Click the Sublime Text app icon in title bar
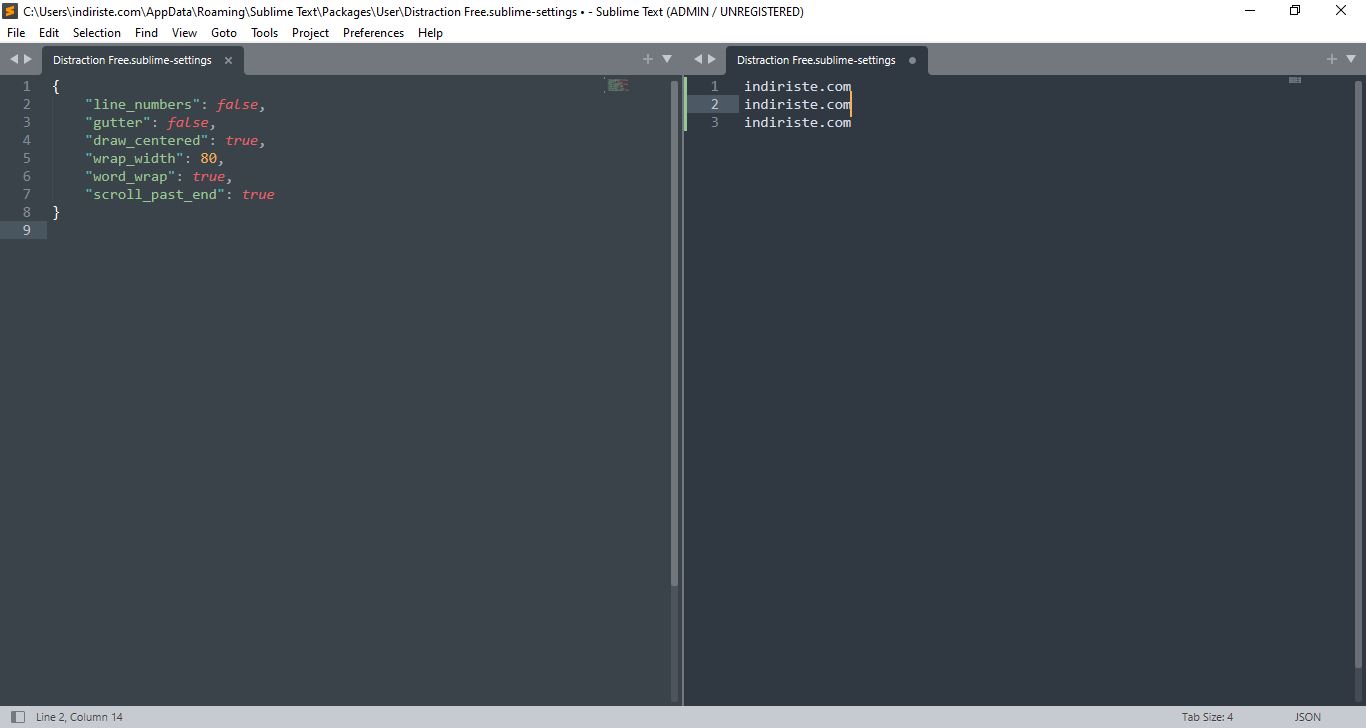The width and height of the screenshot is (1366, 728). [x=11, y=12]
